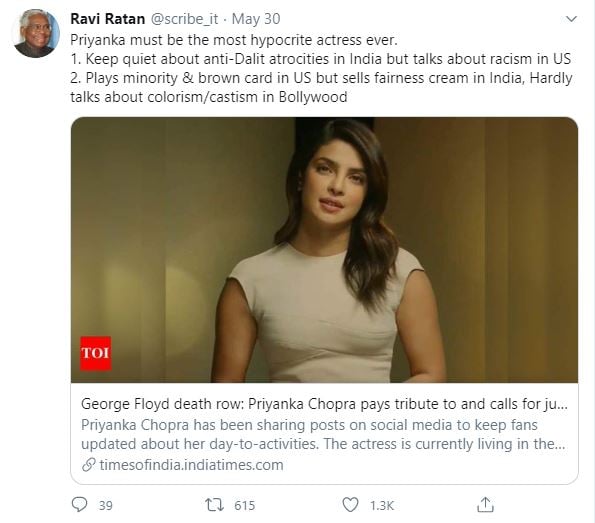Like the tweet with the heart icon

(x=350, y=505)
